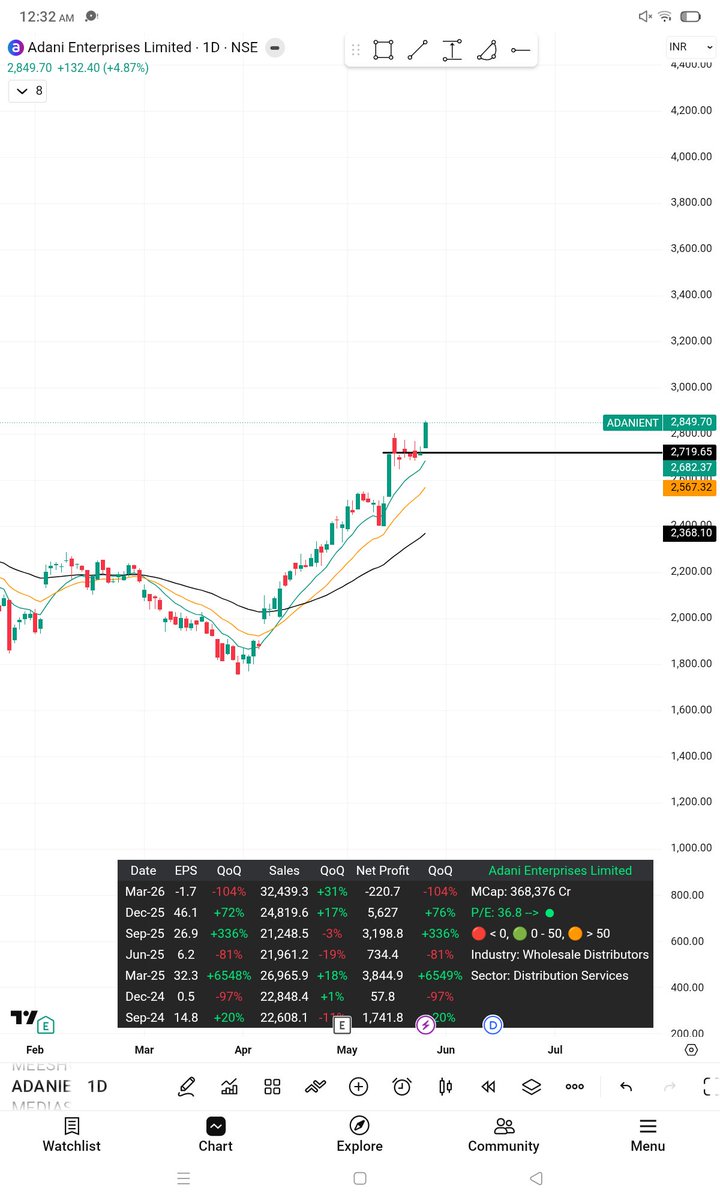This screenshot has width=720, height=1200.
Task: Tap the Android back navigation button
Action: [536, 1179]
